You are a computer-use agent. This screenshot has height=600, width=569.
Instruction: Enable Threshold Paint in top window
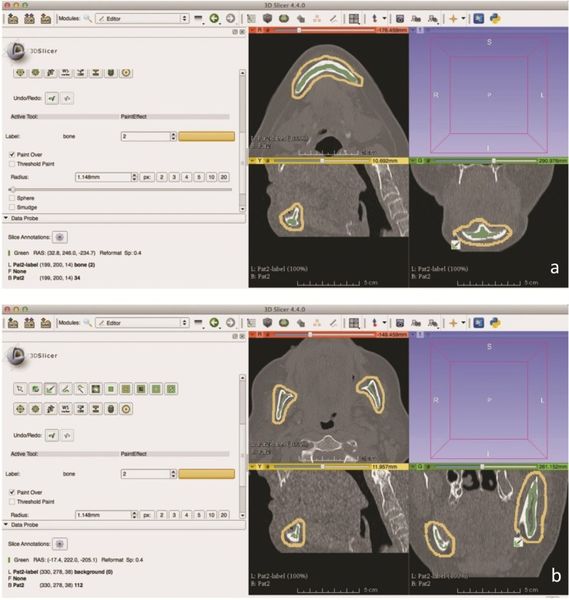[12, 164]
